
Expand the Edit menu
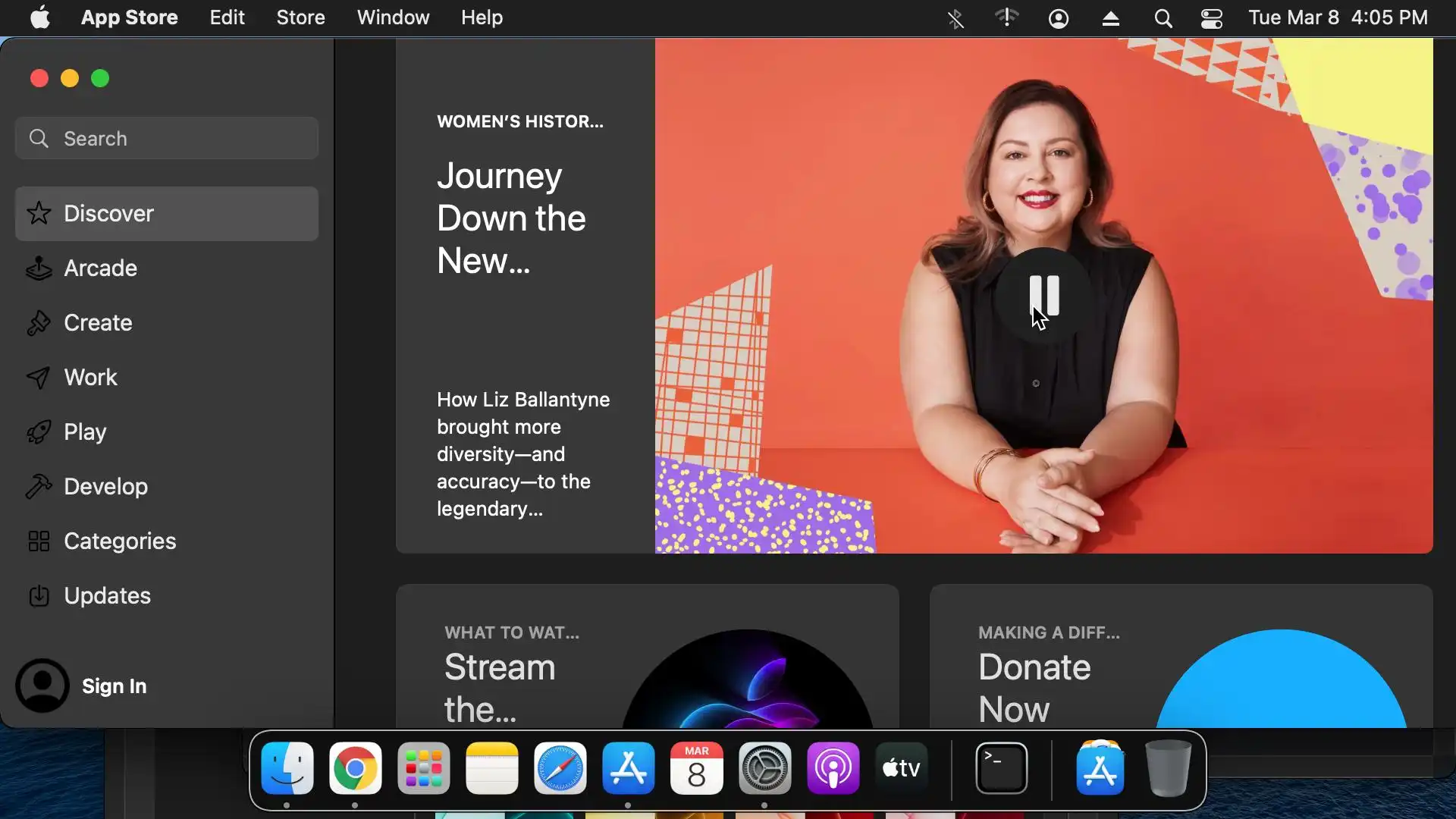coord(227,17)
